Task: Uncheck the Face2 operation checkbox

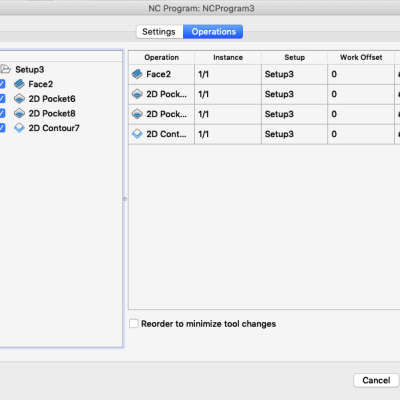Action: coord(2,84)
